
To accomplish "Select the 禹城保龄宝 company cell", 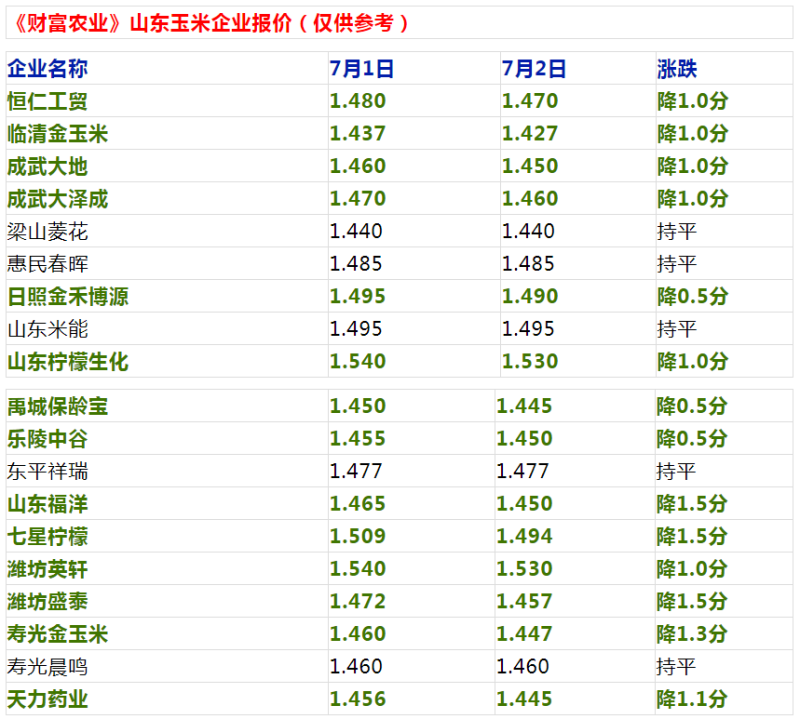I will pos(57,407).
